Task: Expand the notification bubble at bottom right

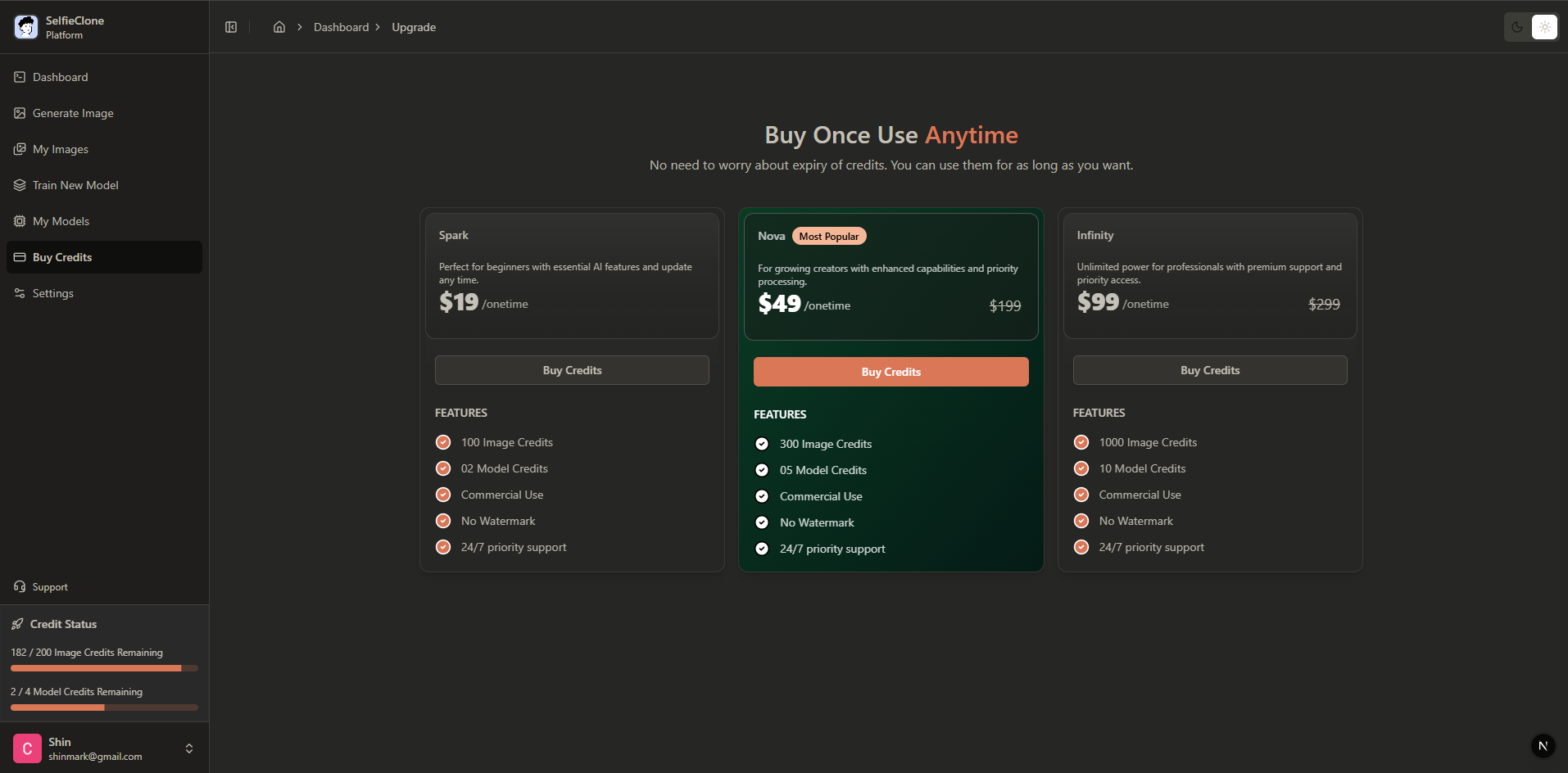Action: coord(1542,746)
